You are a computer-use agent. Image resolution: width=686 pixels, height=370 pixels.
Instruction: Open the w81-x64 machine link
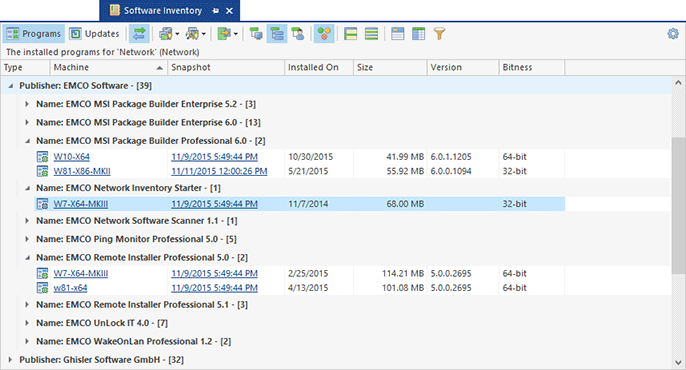click(x=70, y=288)
